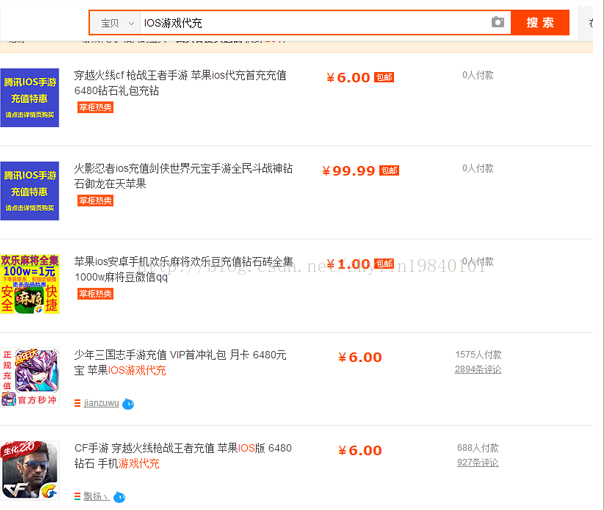Click Wangwang chat icon beside jianzuwu
The width and height of the screenshot is (604, 510).
128,404
